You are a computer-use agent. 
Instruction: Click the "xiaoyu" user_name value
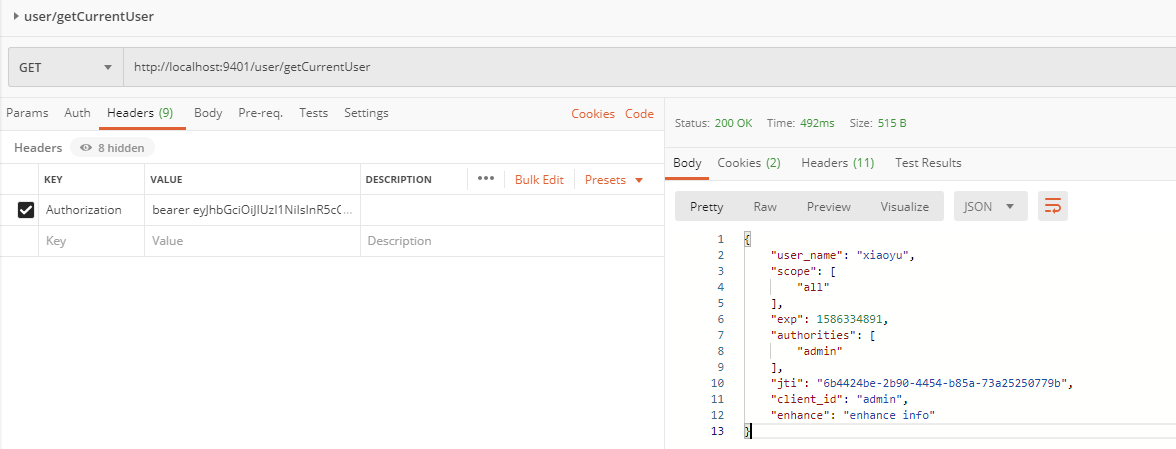tap(884, 255)
